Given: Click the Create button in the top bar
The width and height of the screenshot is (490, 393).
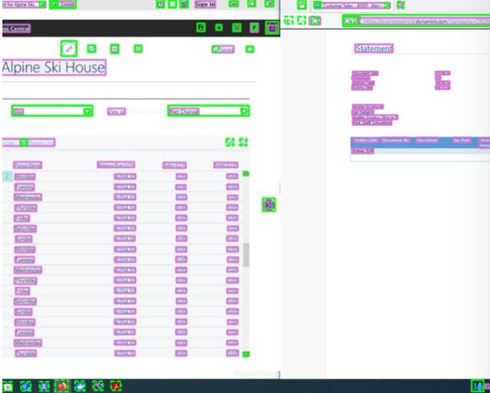Looking at the screenshot, I should pyautogui.click(x=63, y=4).
